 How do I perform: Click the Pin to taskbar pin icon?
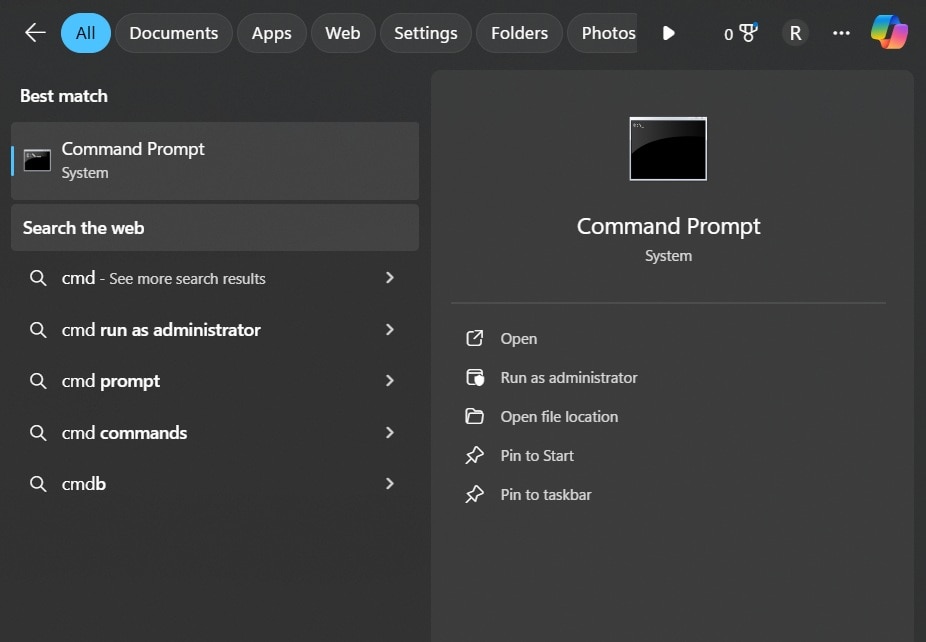pos(474,494)
